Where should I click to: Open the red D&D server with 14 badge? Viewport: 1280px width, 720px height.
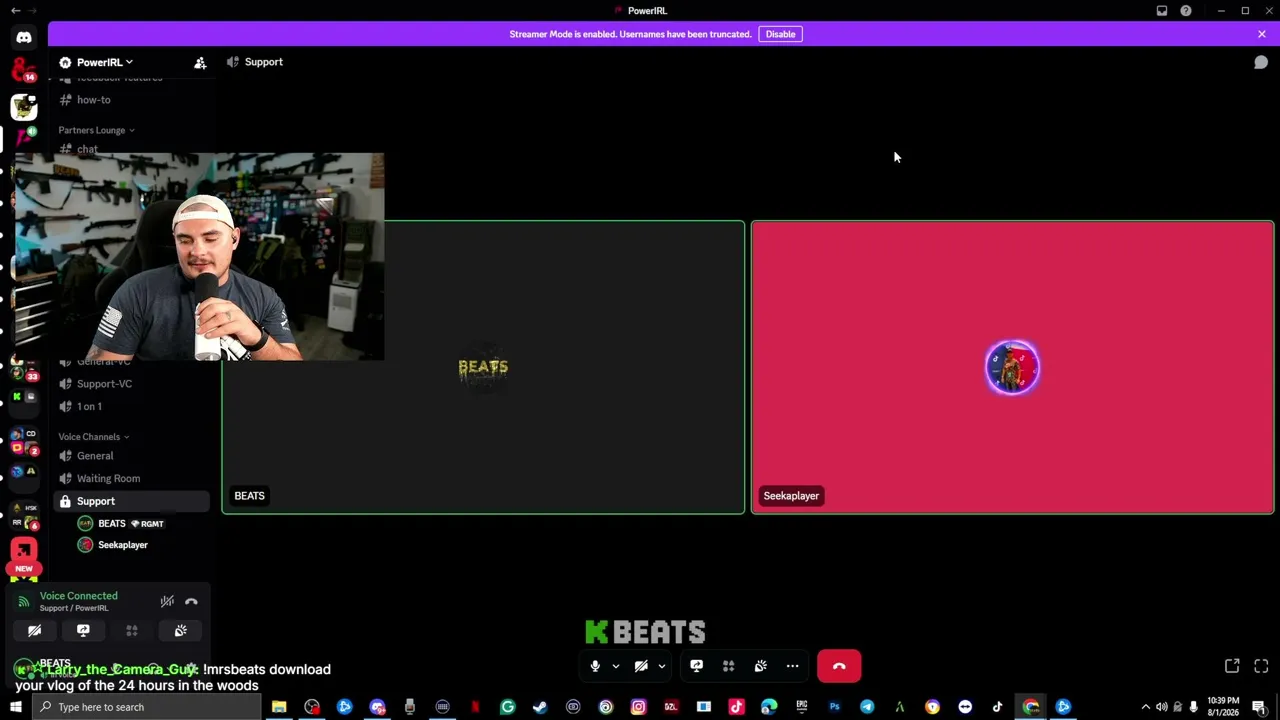tap(24, 70)
